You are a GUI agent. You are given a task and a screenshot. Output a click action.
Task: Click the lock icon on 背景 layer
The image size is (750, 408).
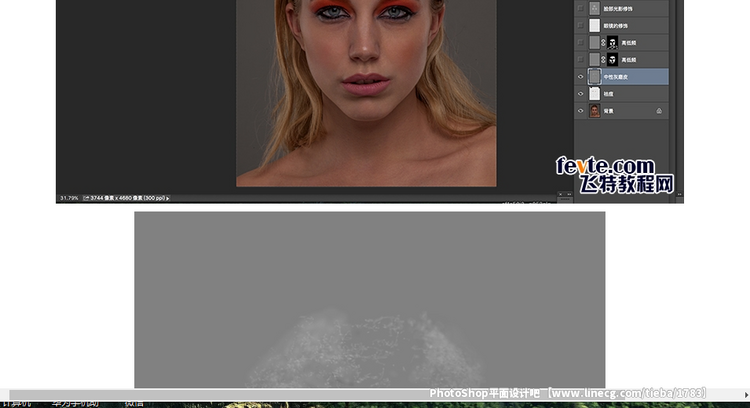pyautogui.click(x=659, y=111)
